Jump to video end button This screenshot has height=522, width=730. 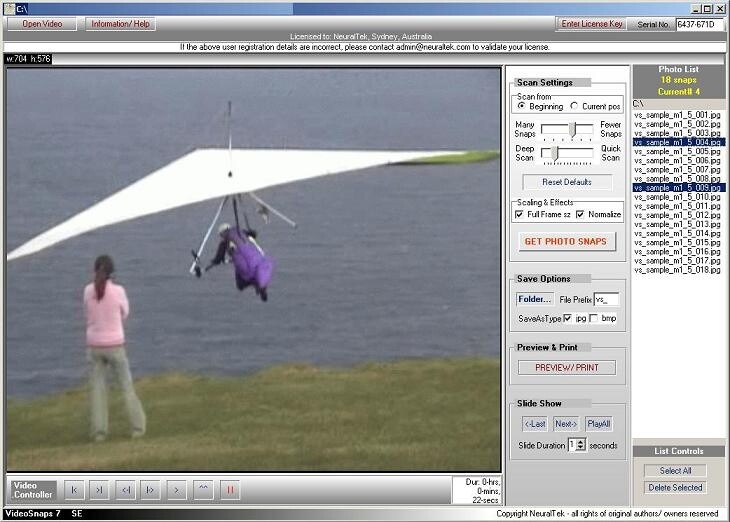point(99,490)
